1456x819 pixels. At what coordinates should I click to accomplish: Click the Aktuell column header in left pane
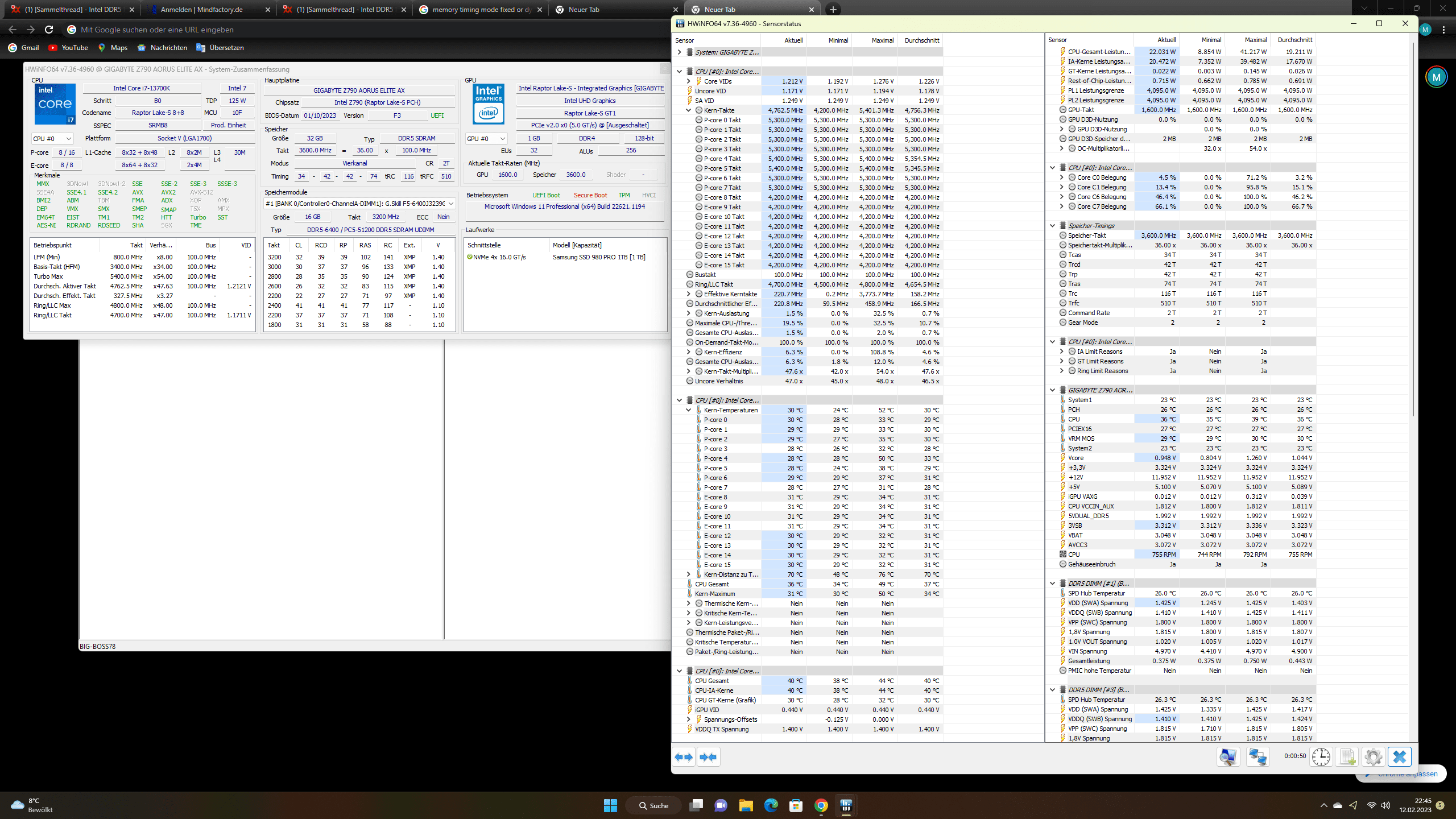coord(783,40)
